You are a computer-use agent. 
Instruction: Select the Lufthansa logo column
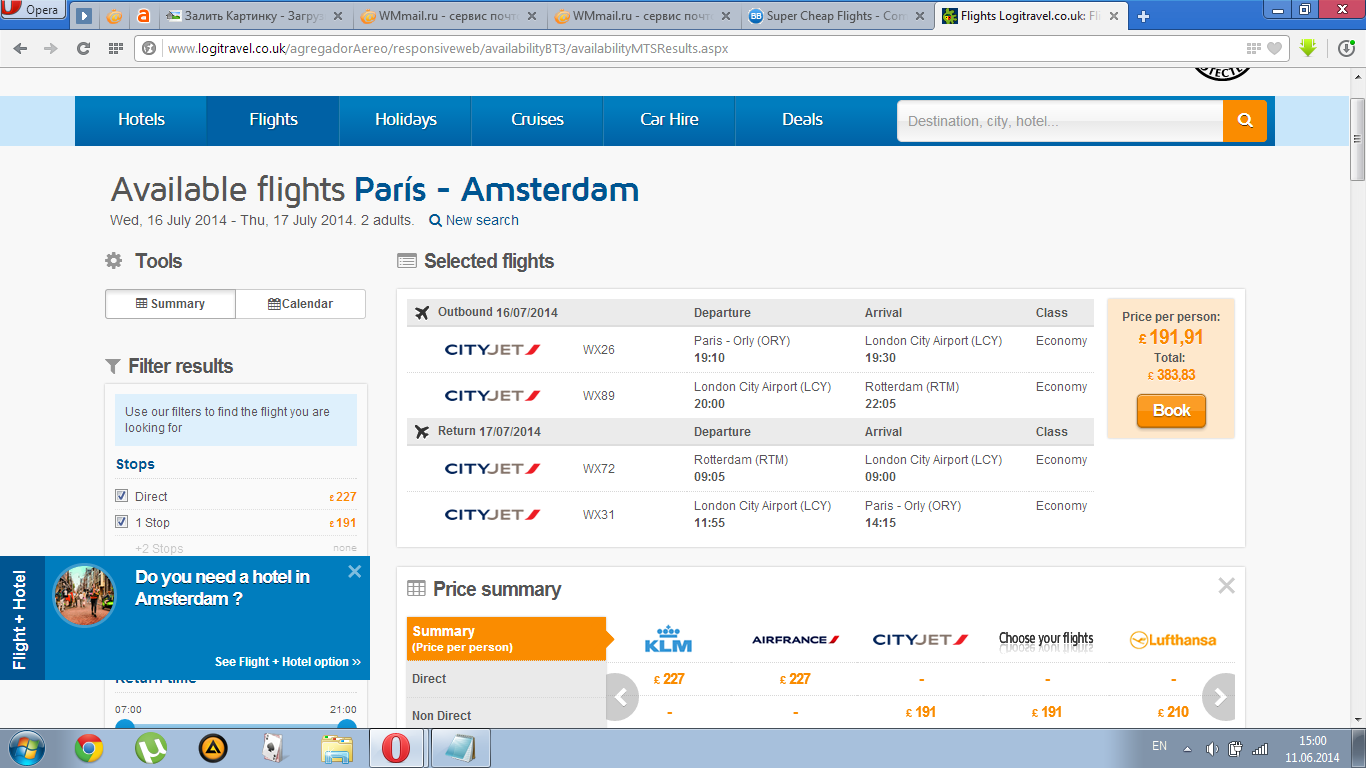pos(1173,640)
